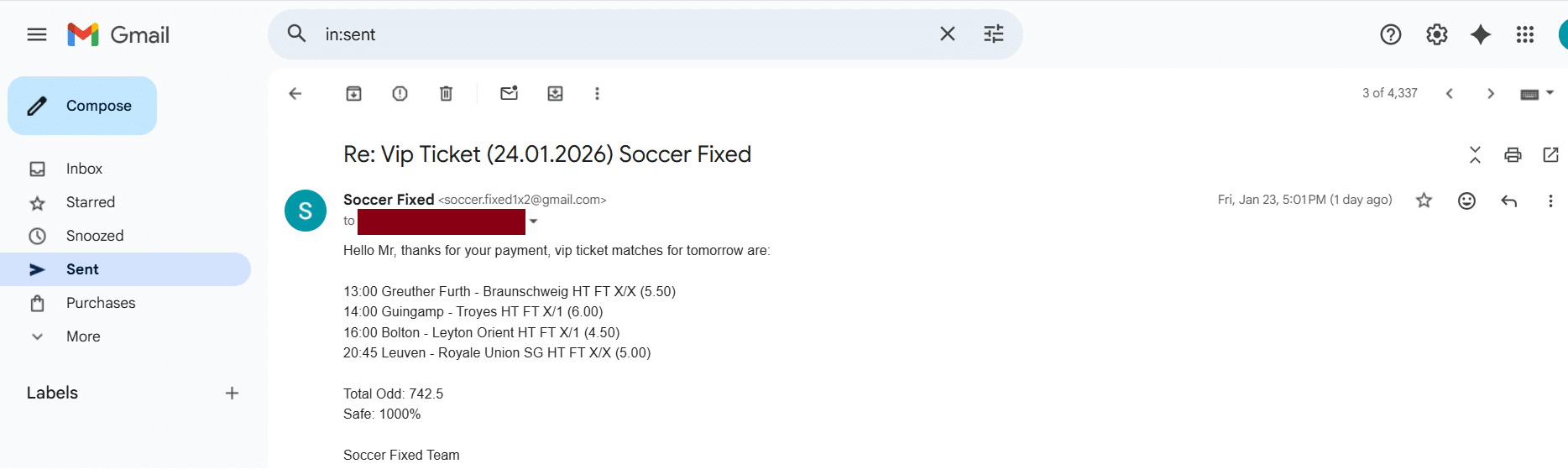Archive this email conversation
Viewport: 1568px width, 469px height.
point(353,94)
